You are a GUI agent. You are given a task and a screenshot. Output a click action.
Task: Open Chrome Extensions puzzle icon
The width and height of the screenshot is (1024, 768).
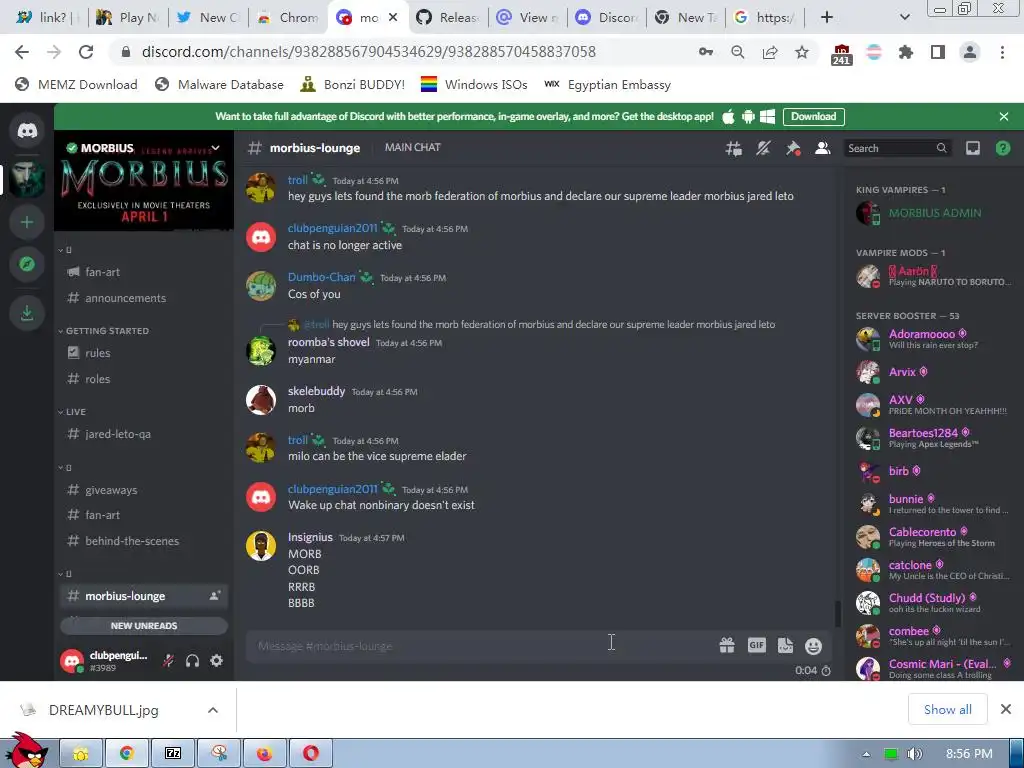(906, 52)
